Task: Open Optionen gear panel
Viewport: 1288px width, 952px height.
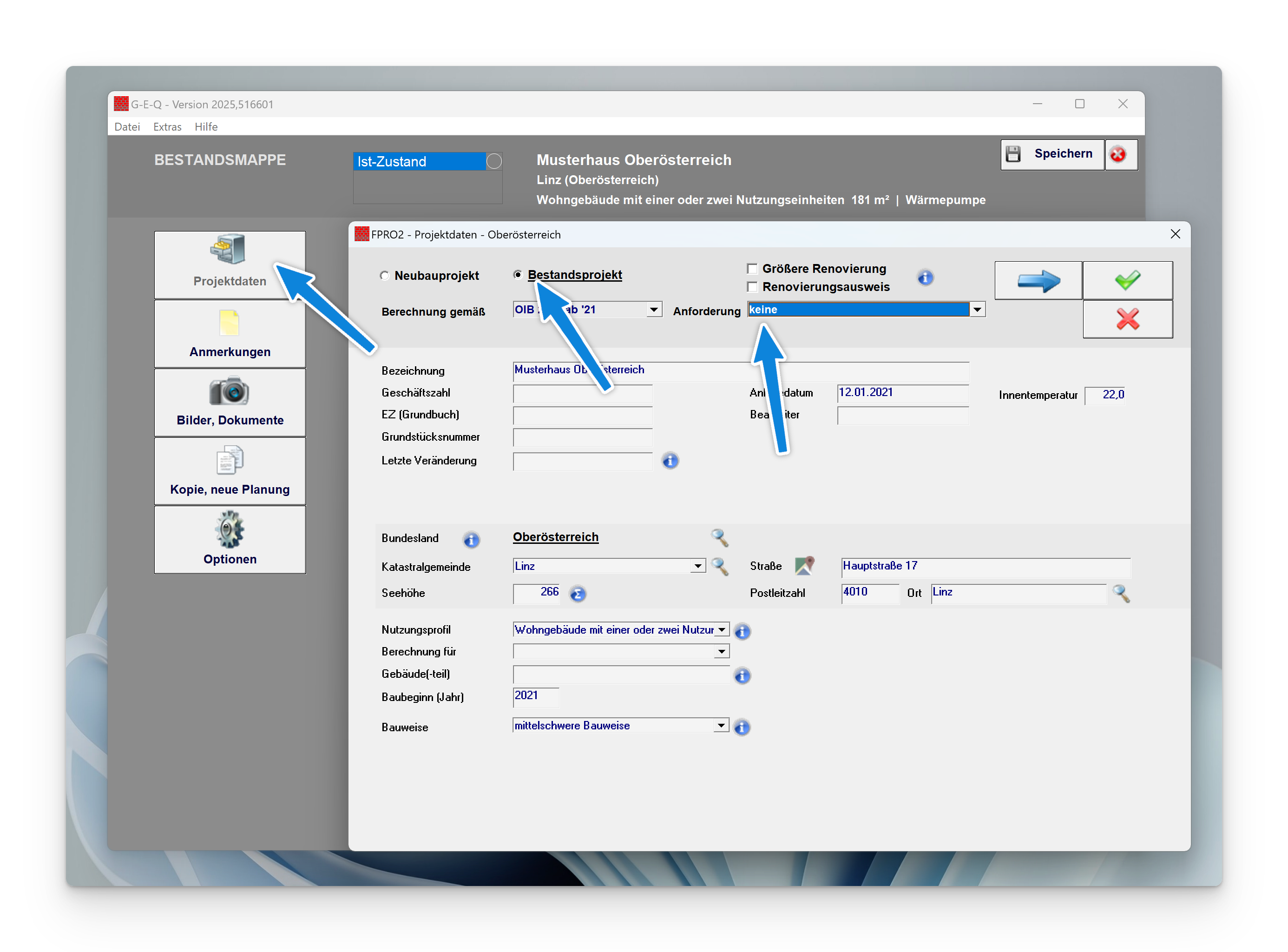Action: click(x=230, y=539)
